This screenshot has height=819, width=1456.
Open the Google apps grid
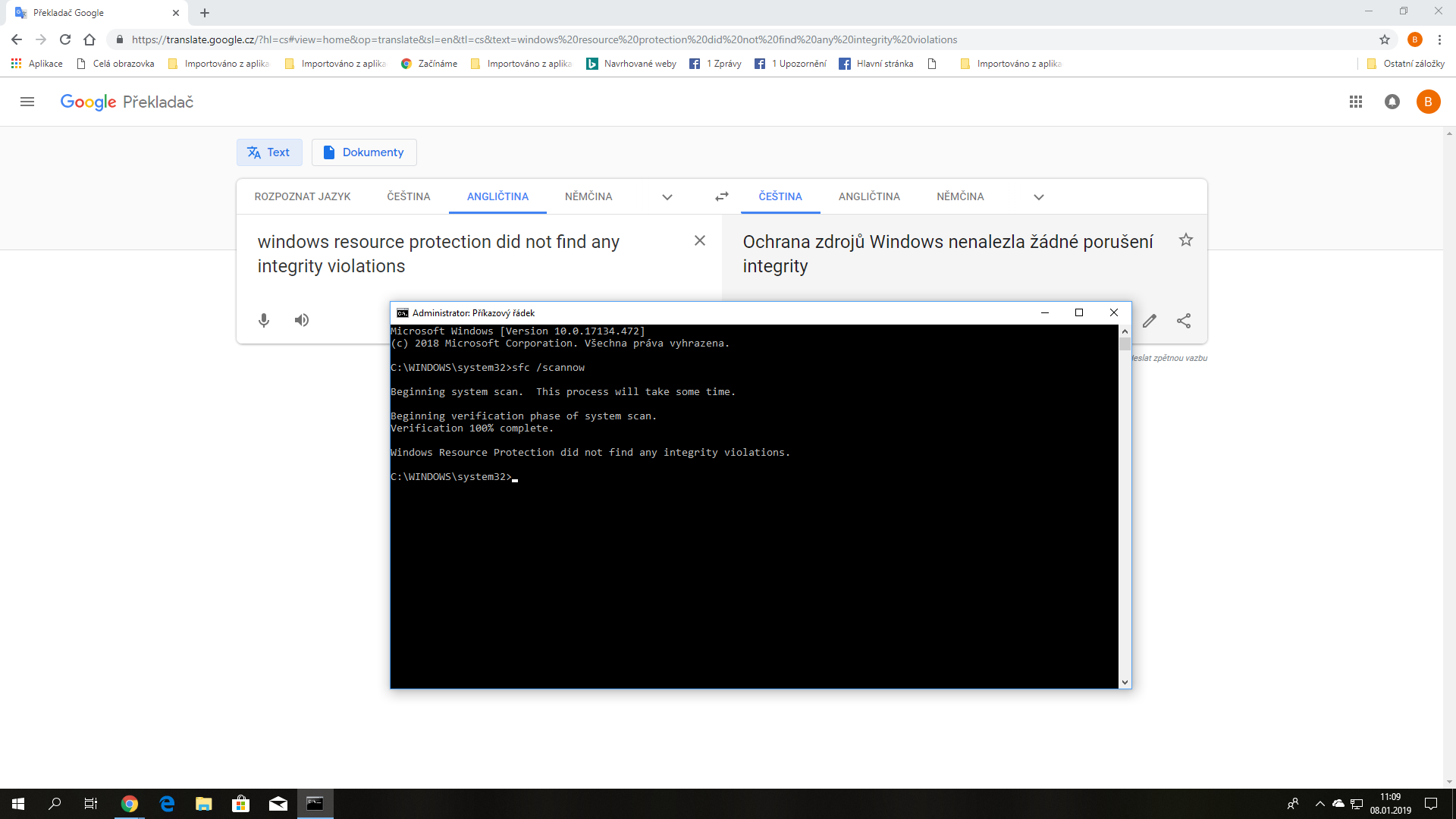click(x=1356, y=102)
